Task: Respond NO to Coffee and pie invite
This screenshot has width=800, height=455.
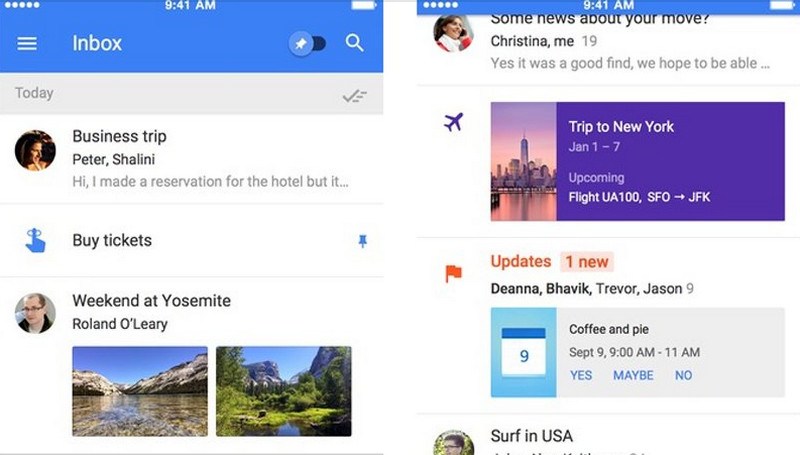Action: [x=684, y=375]
